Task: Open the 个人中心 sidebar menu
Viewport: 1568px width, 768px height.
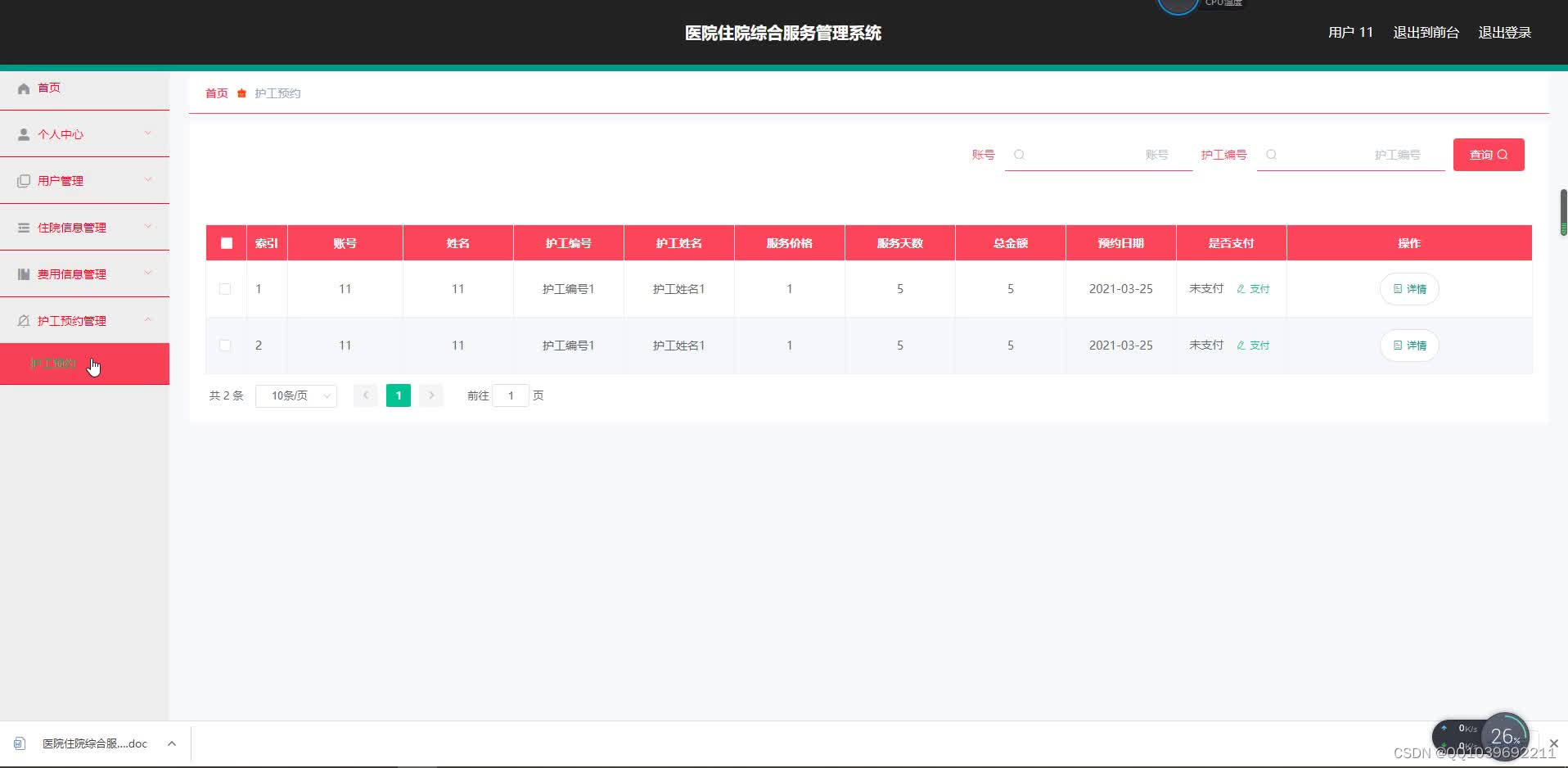Action: pyautogui.click(x=84, y=134)
